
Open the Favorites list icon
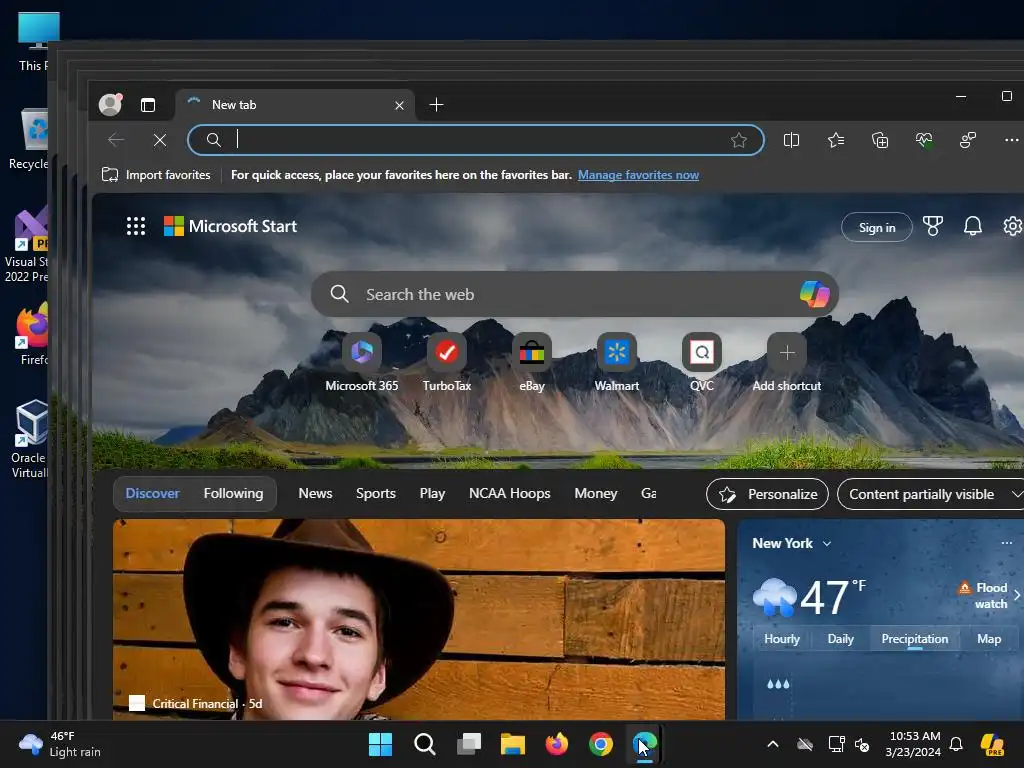836,140
